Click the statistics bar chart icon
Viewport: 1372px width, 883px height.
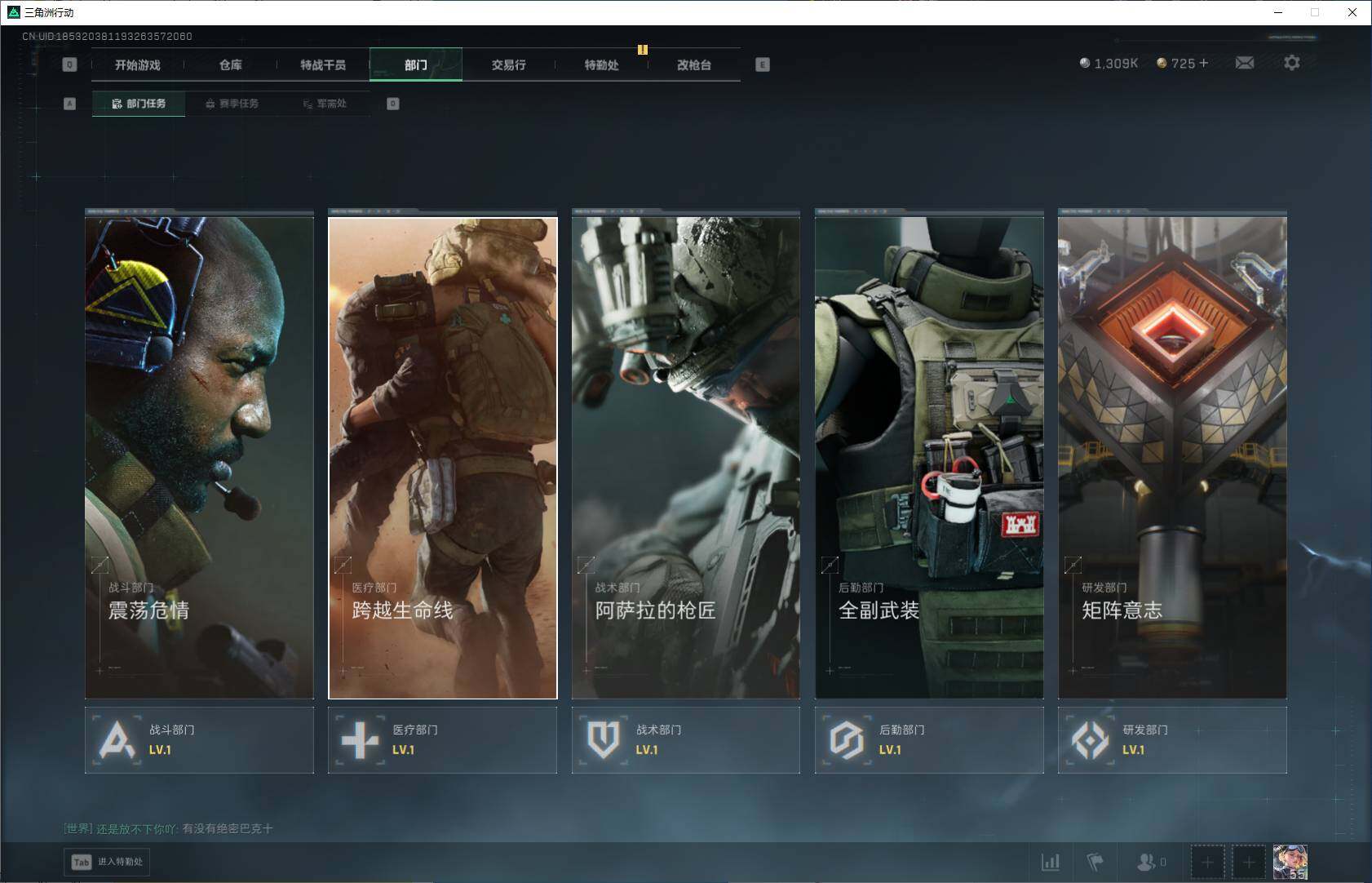click(1051, 862)
